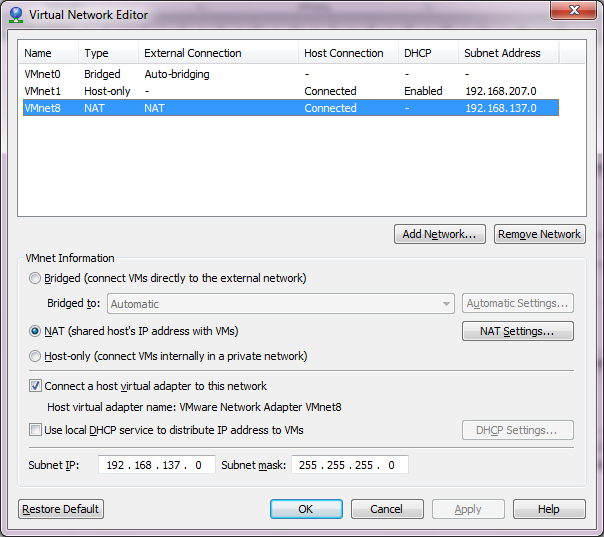Click the 192.168.137.0 subnet address cell

501,108
